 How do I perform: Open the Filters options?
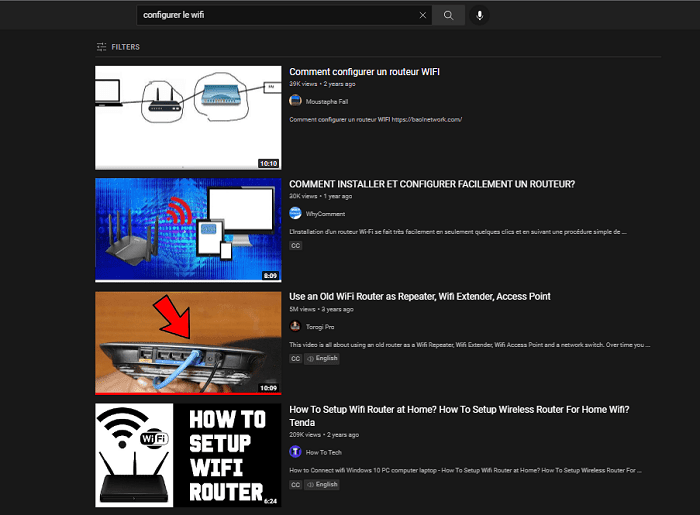(x=118, y=47)
